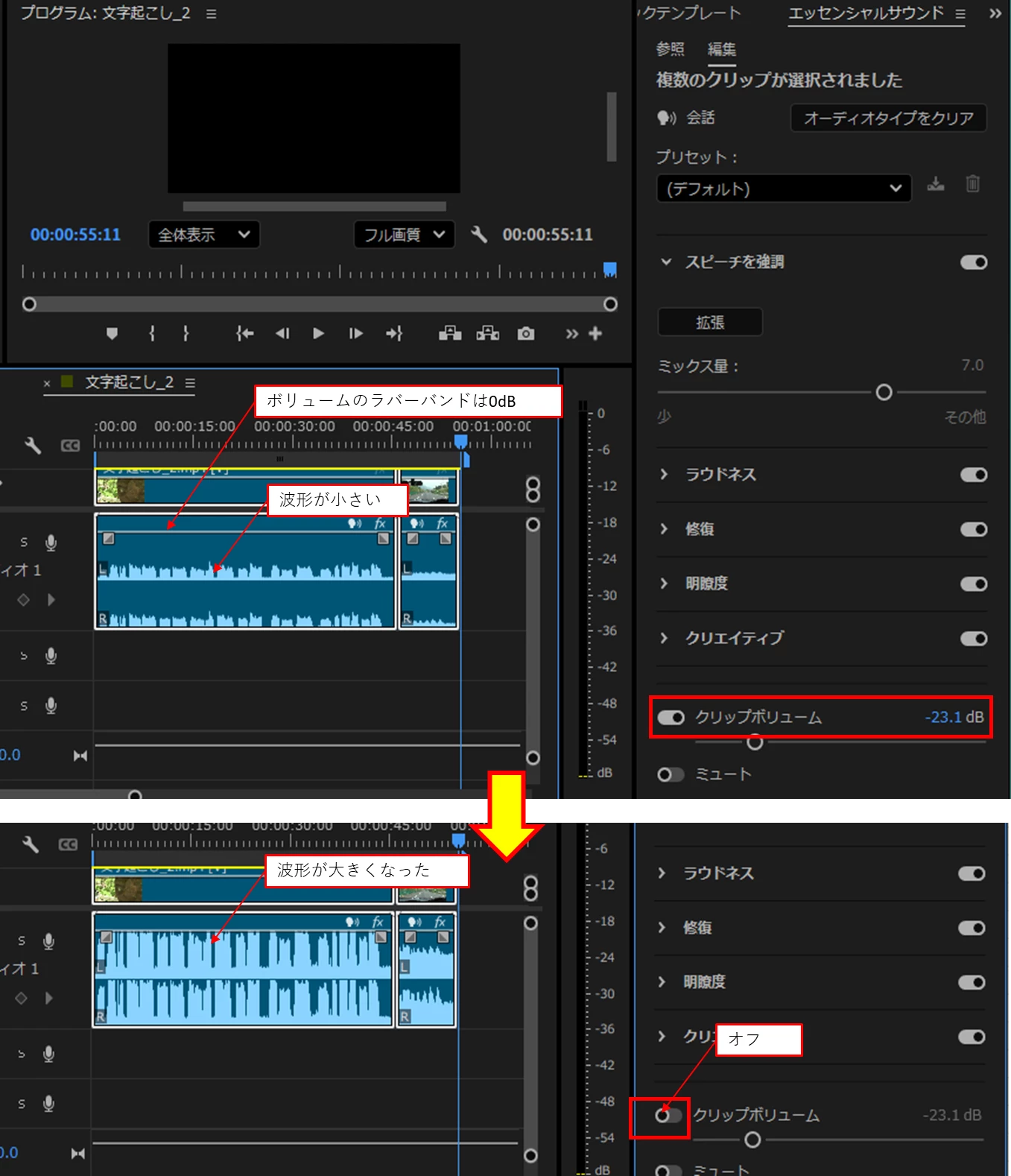Click the Extract icon
The height and width of the screenshot is (1176, 1011).
(488, 333)
